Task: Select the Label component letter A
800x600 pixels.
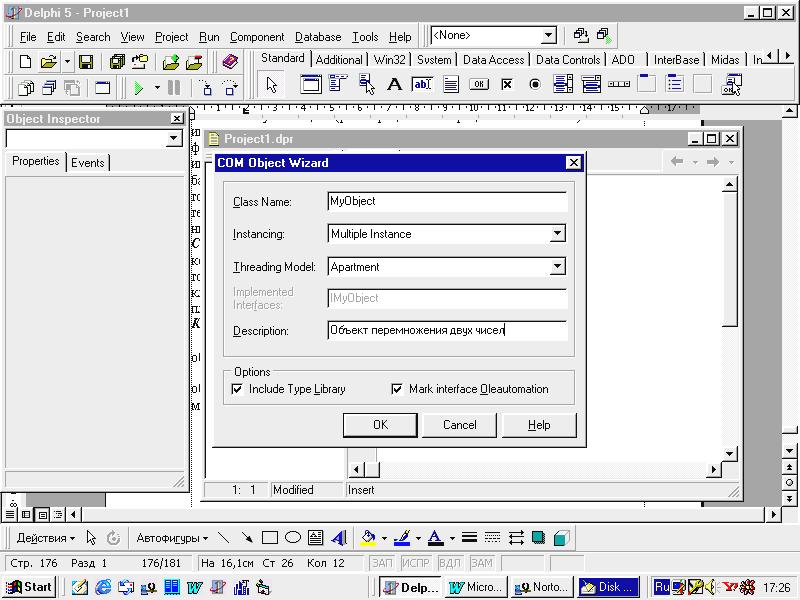Action: (x=394, y=84)
